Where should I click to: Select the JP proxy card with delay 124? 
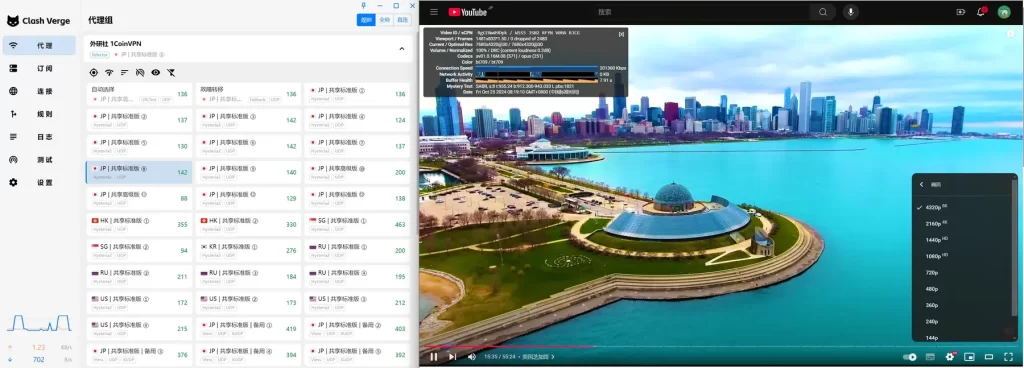coord(357,120)
